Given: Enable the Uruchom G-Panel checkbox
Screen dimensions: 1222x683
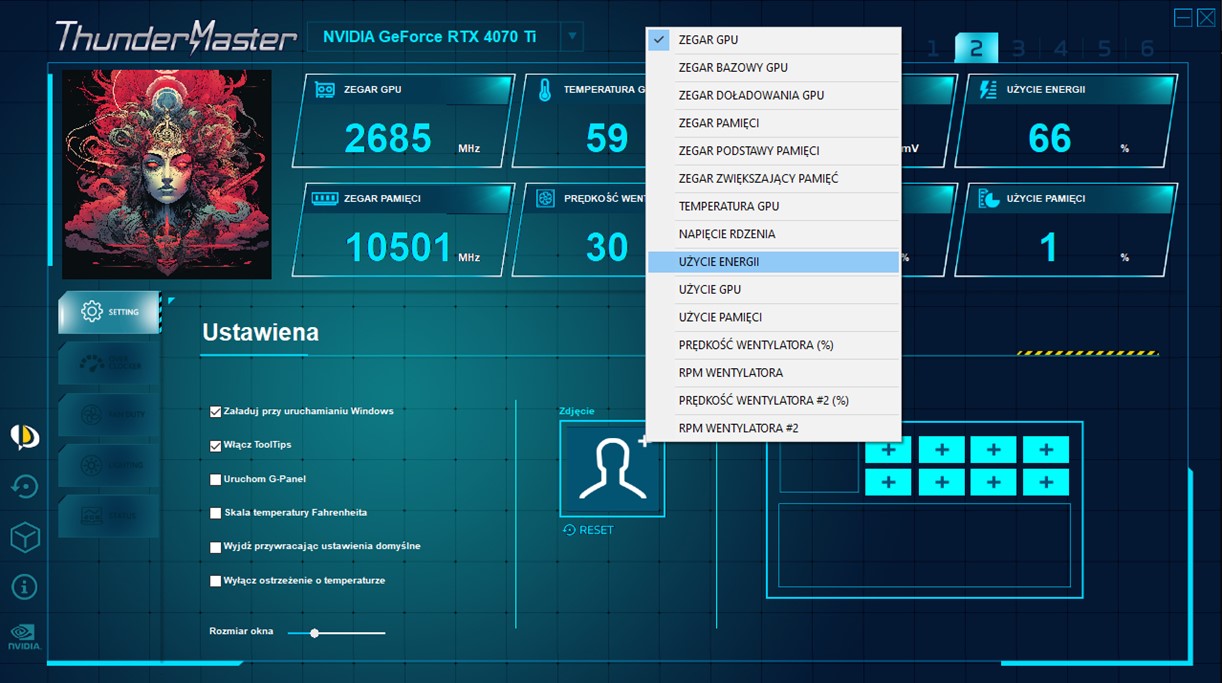Looking at the screenshot, I should tap(216, 479).
